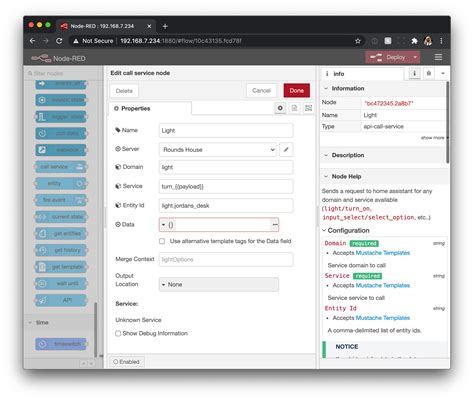The height and width of the screenshot is (400, 474).
Task: Focus the Name input field
Action: pyautogui.click(x=226, y=130)
